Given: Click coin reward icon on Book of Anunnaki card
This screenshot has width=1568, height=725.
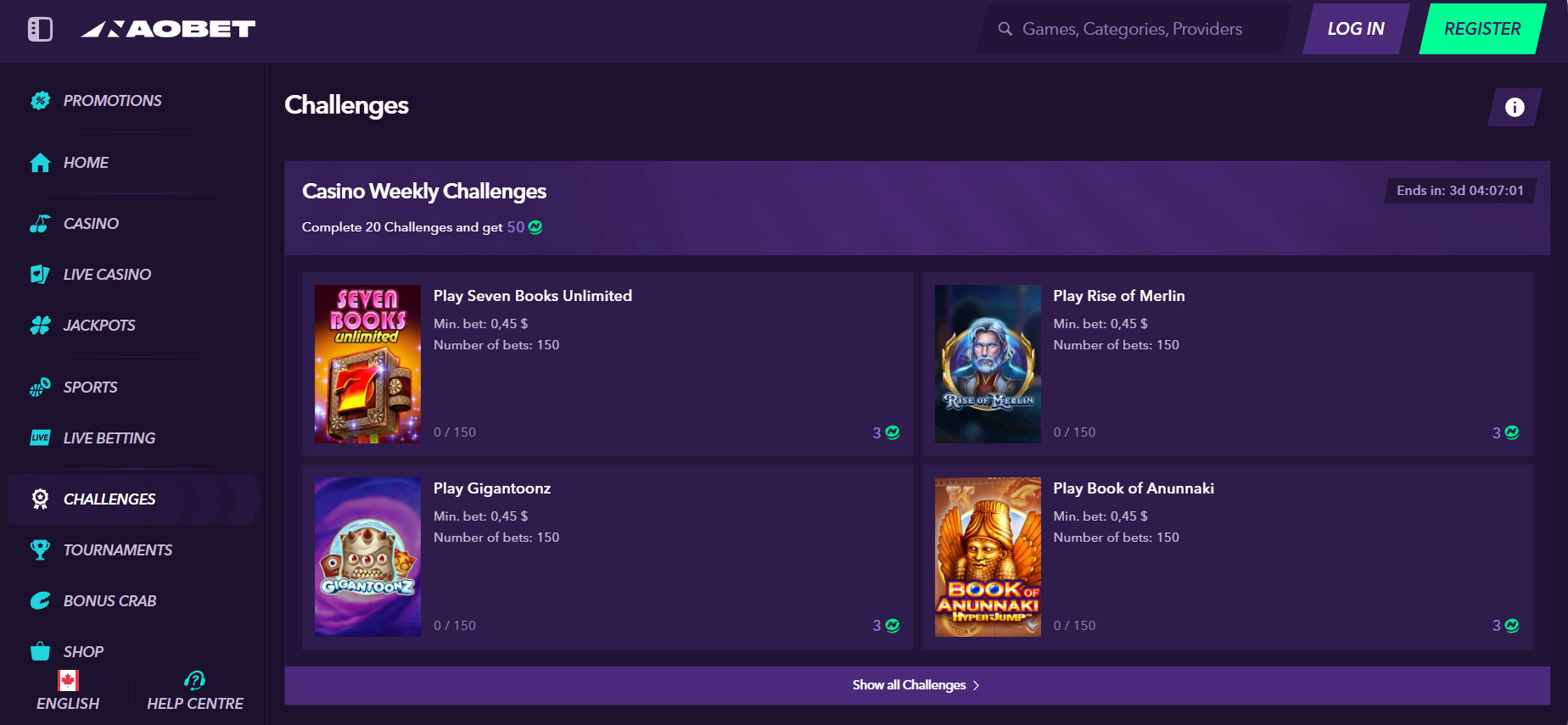Looking at the screenshot, I should tap(1512, 626).
